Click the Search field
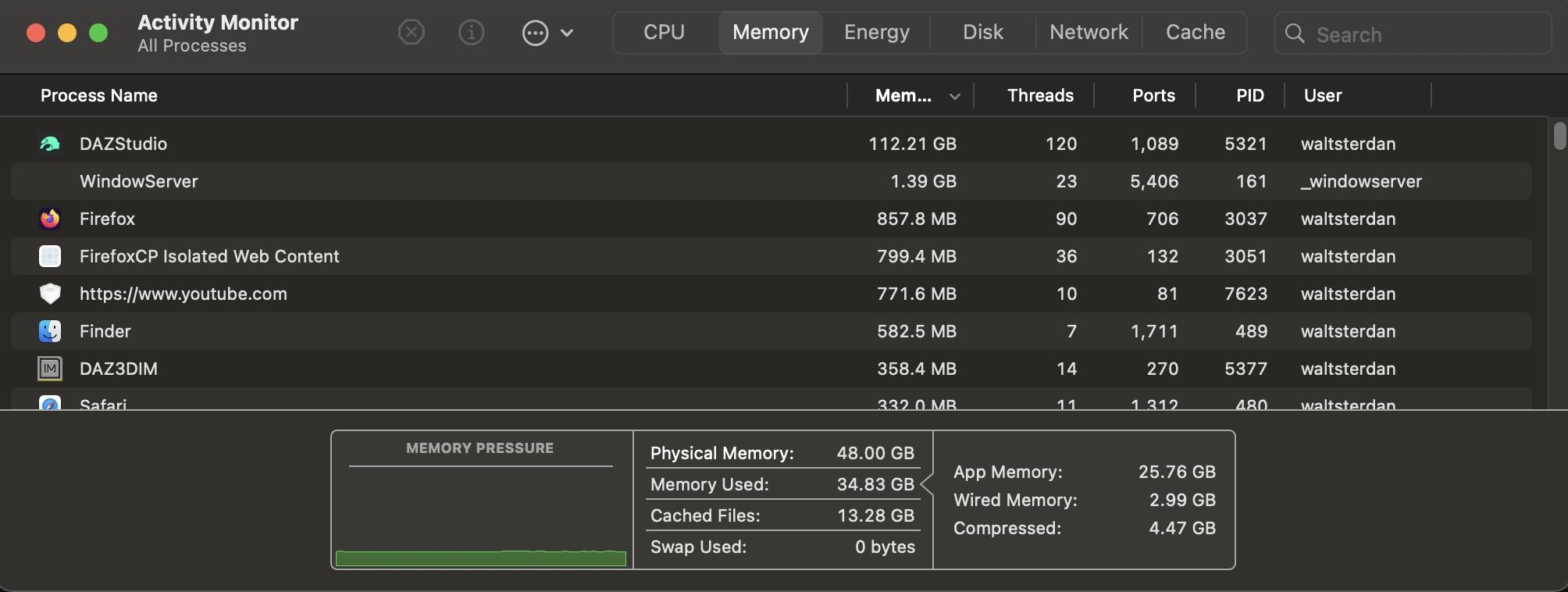This screenshot has height=592, width=1568. [x=1421, y=34]
